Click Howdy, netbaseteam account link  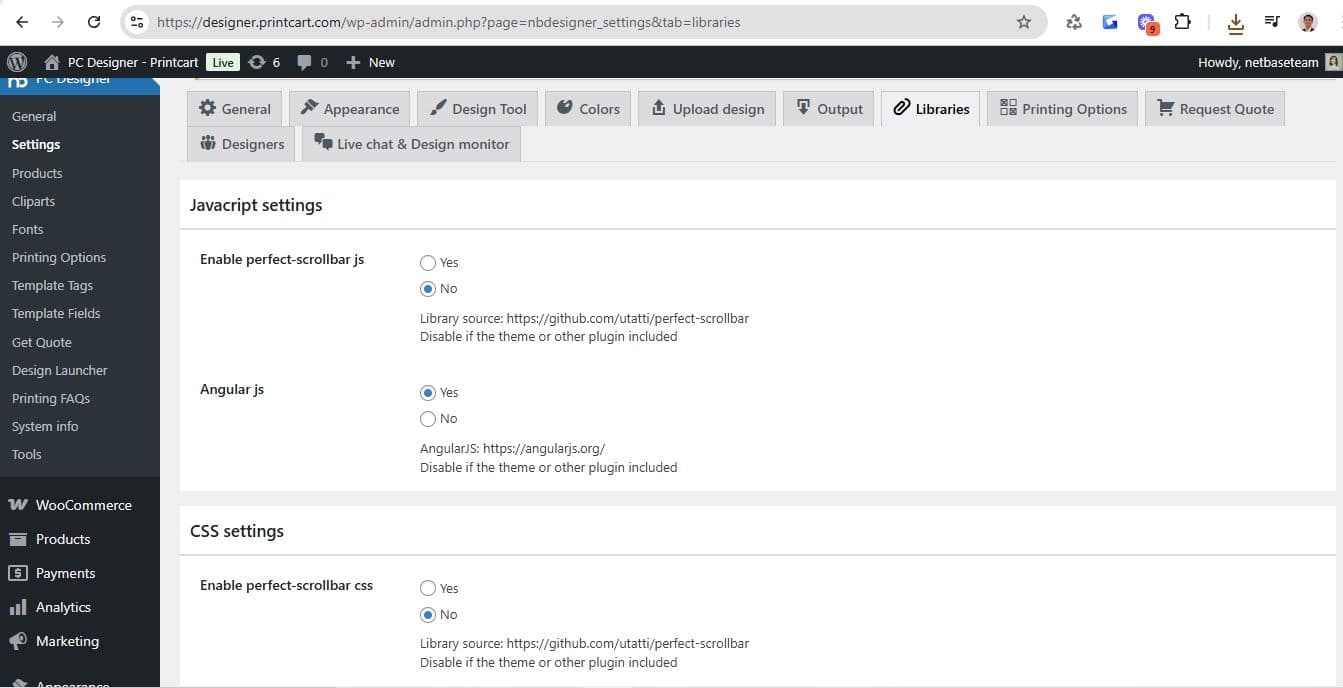coord(1258,62)
